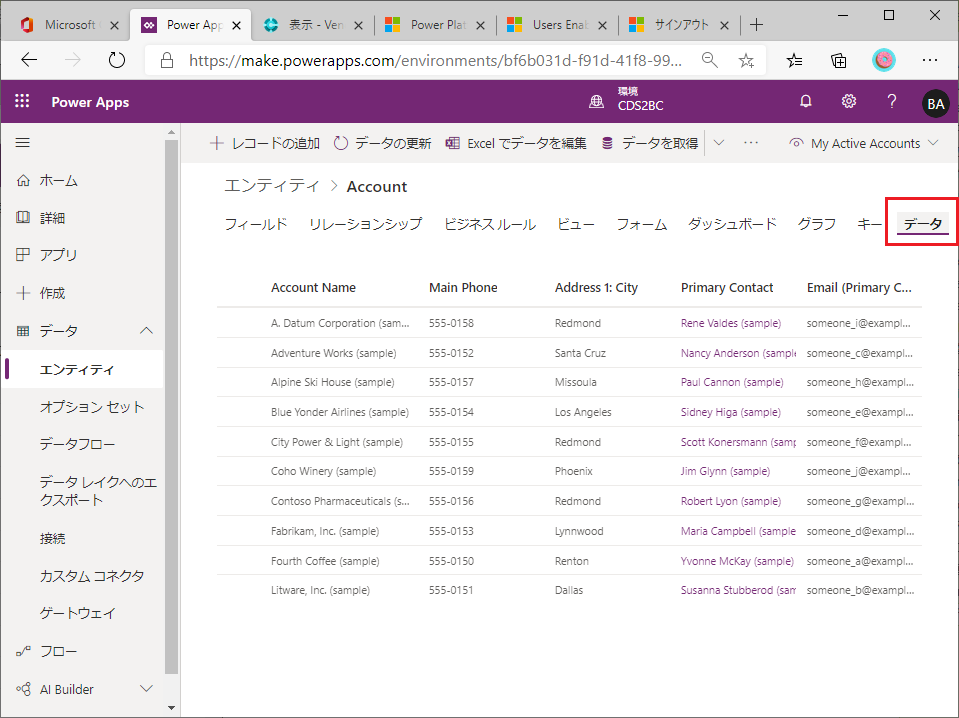Viewport: 959px width, 718px height.
Task: Open Rene Valdes (sample) contact link
Action: click(731, 323)
